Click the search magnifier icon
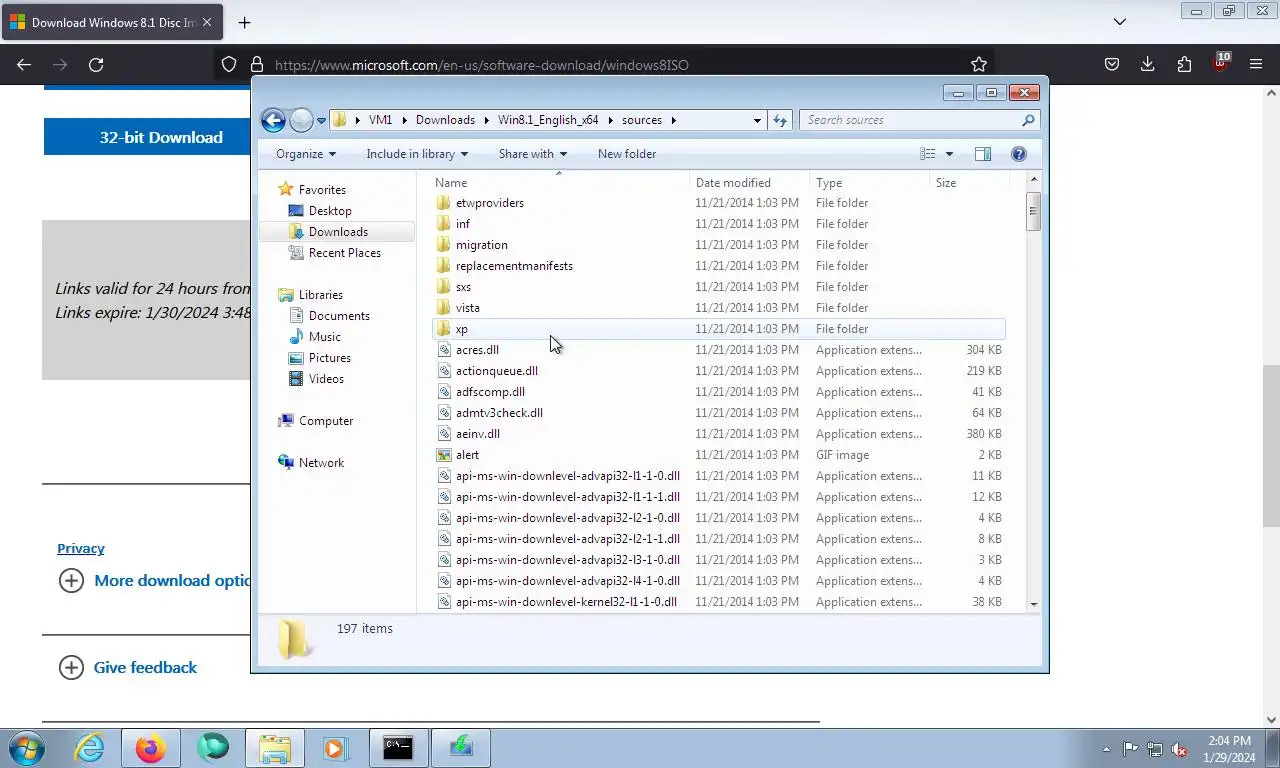This screenshot has height=768, width=1280. click(x=1028, y=120)
